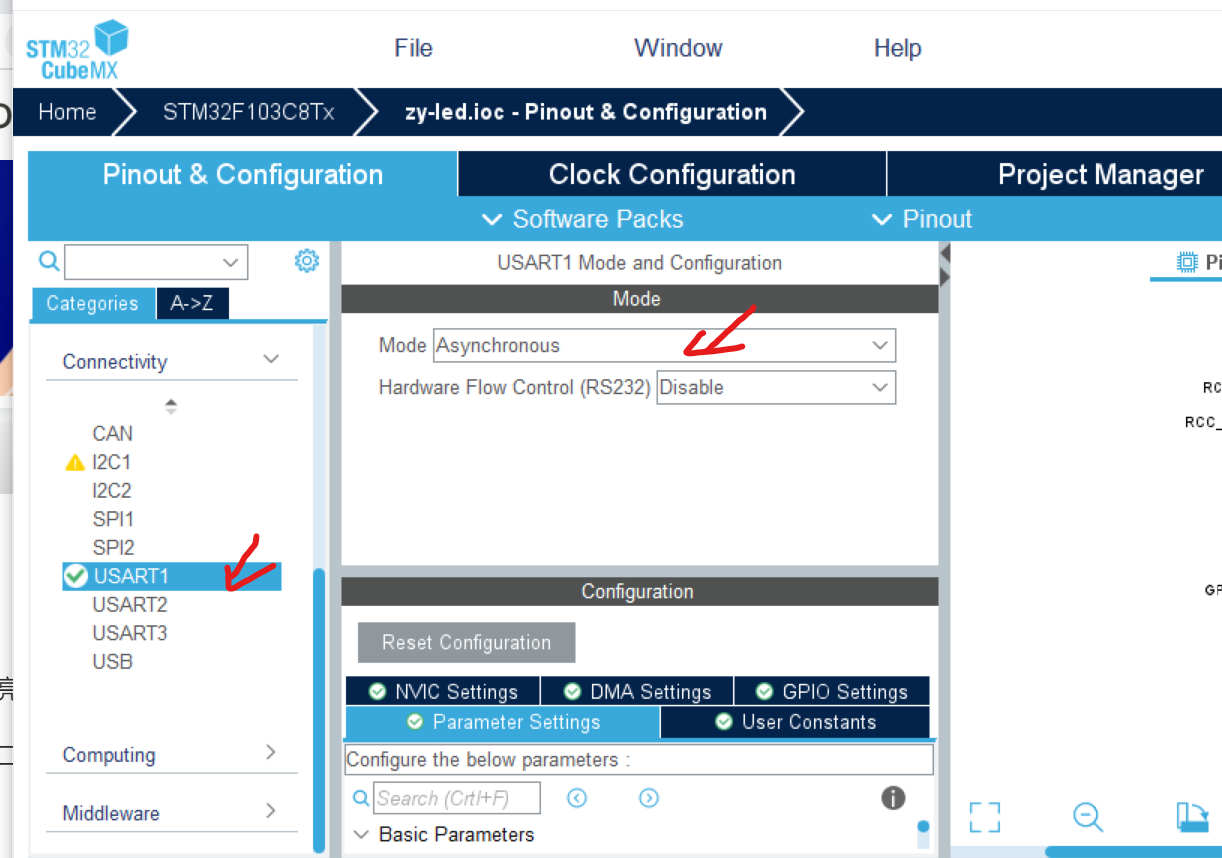Image resolution: width=1222 pixels, height=858 pixels.
Task: Open the peripheral search combo box
Action: [156, 262]
